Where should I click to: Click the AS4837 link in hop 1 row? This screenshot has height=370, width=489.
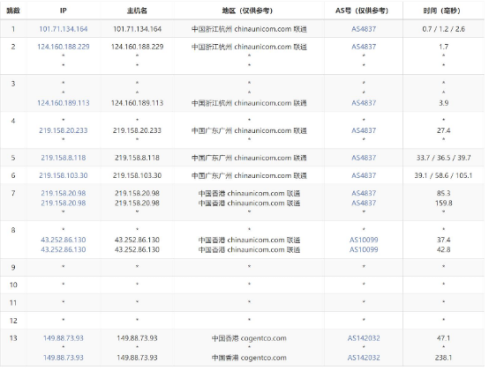tap(364, 29)
